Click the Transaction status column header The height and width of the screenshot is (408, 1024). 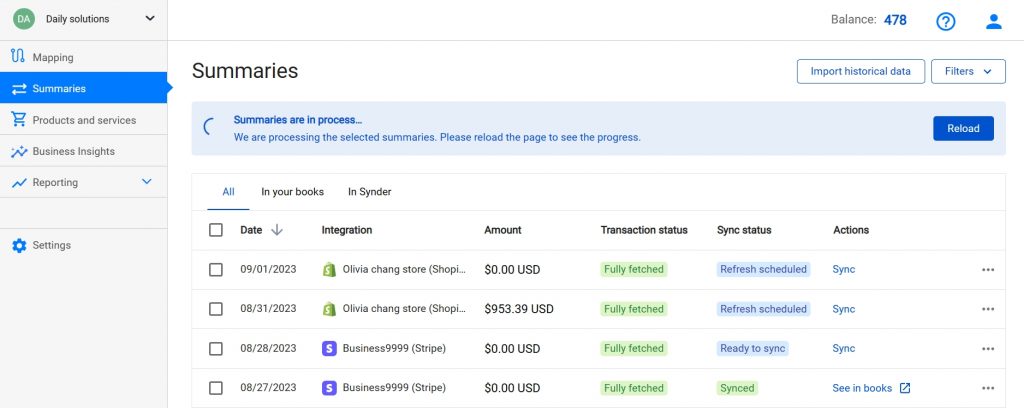click(644, 230)
